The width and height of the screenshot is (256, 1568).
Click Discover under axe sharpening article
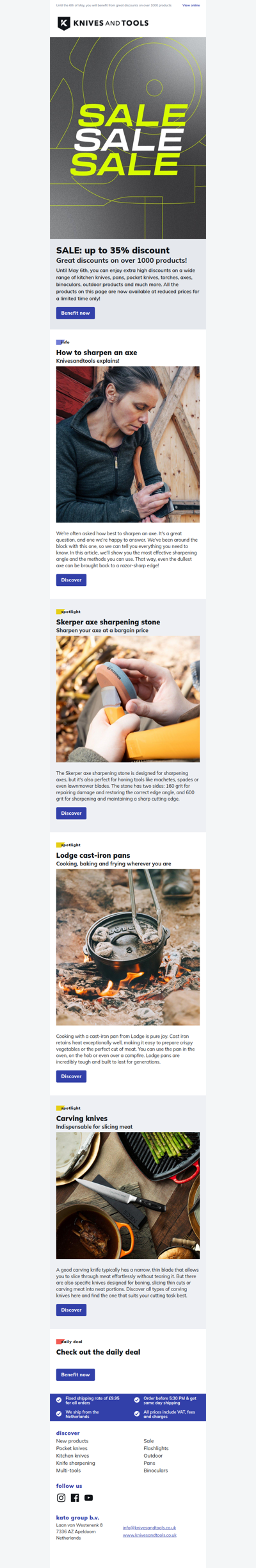tap(71, 580)
